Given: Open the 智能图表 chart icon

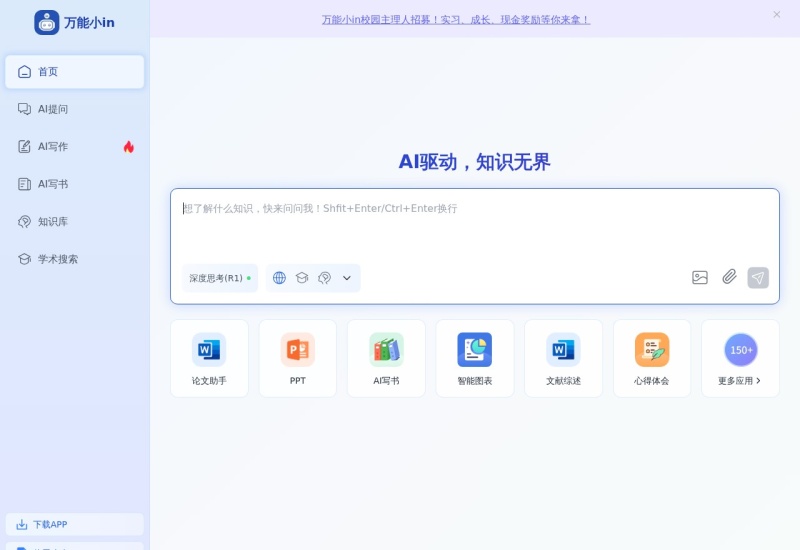Looking at the screenshot, I should 474,350.
